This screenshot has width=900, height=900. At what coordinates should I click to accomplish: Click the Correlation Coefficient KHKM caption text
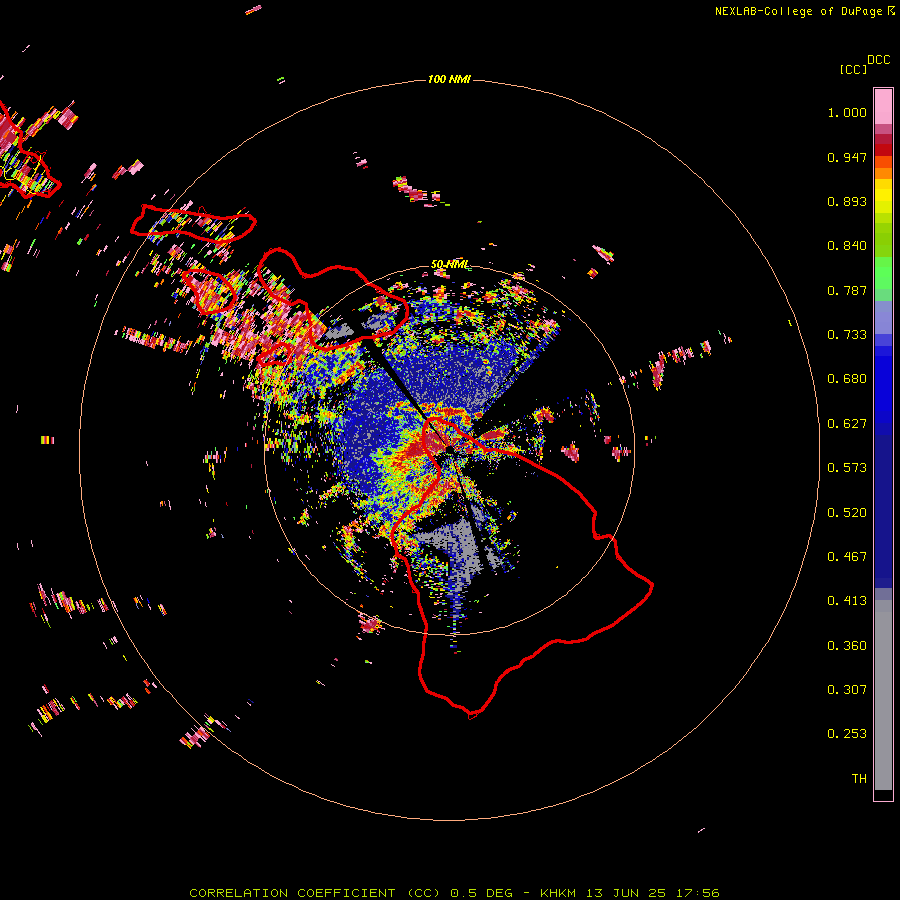pyautogui.click(x=454, y=893)
